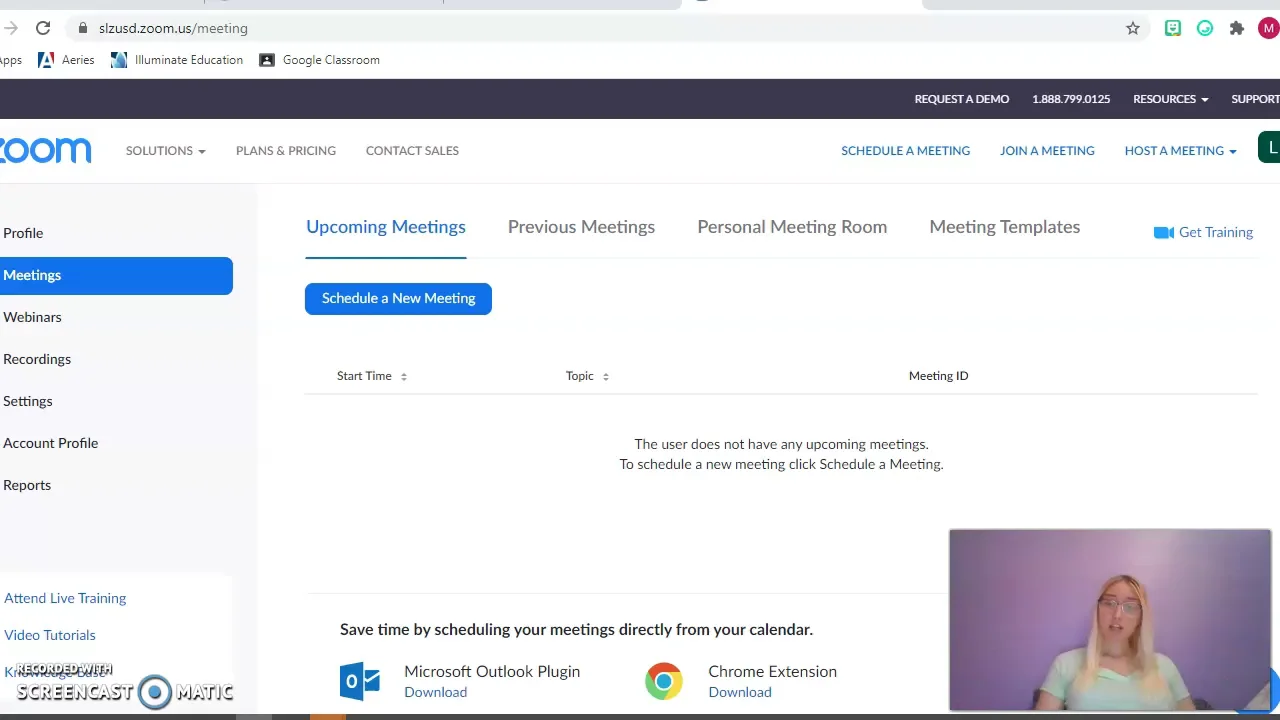Select Meetings in the sidebar
The width and height of the screenshot is (1280, 720).
116,275
